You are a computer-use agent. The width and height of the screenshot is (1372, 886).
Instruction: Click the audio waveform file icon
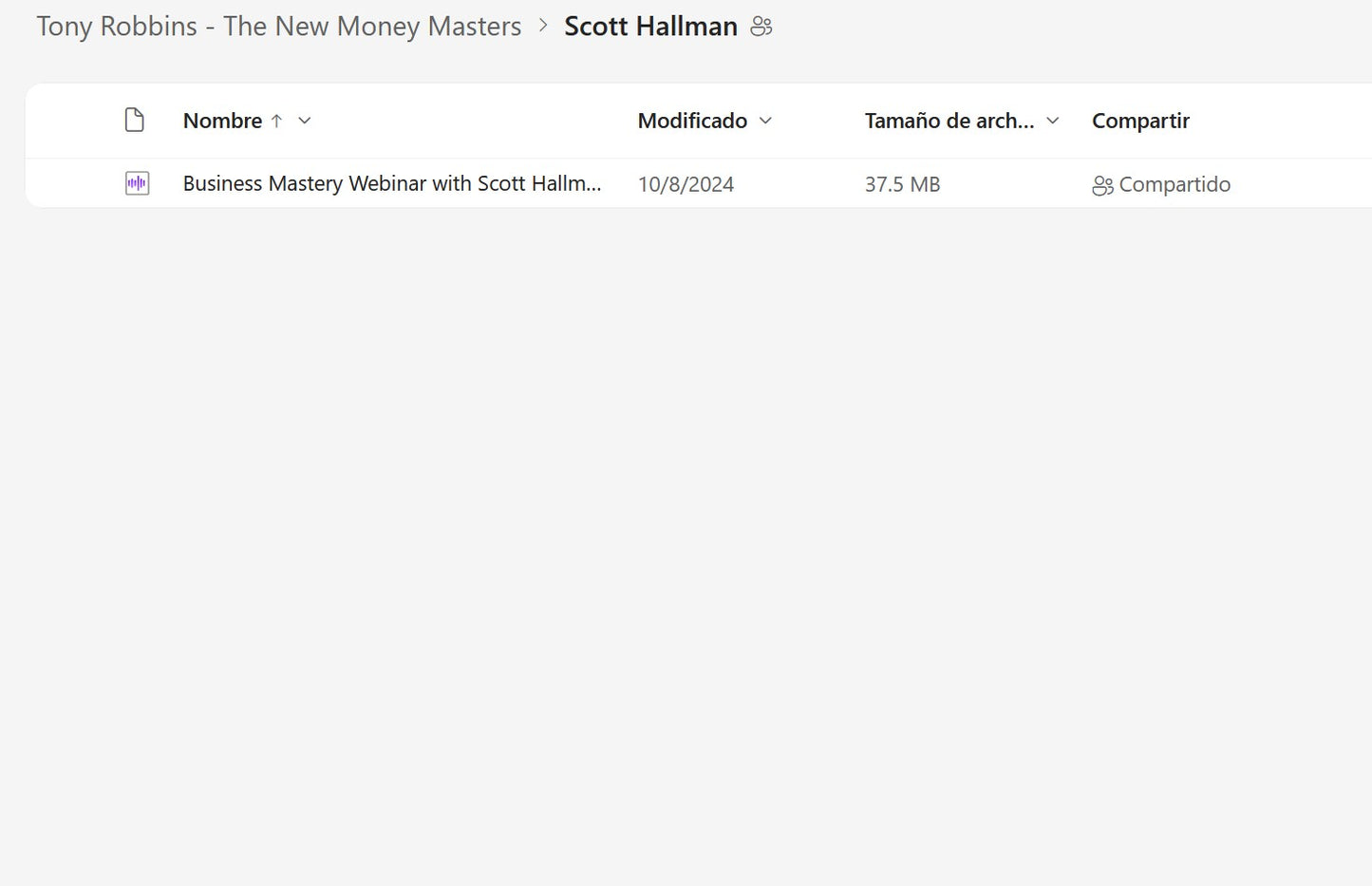[x=137, y=183]
